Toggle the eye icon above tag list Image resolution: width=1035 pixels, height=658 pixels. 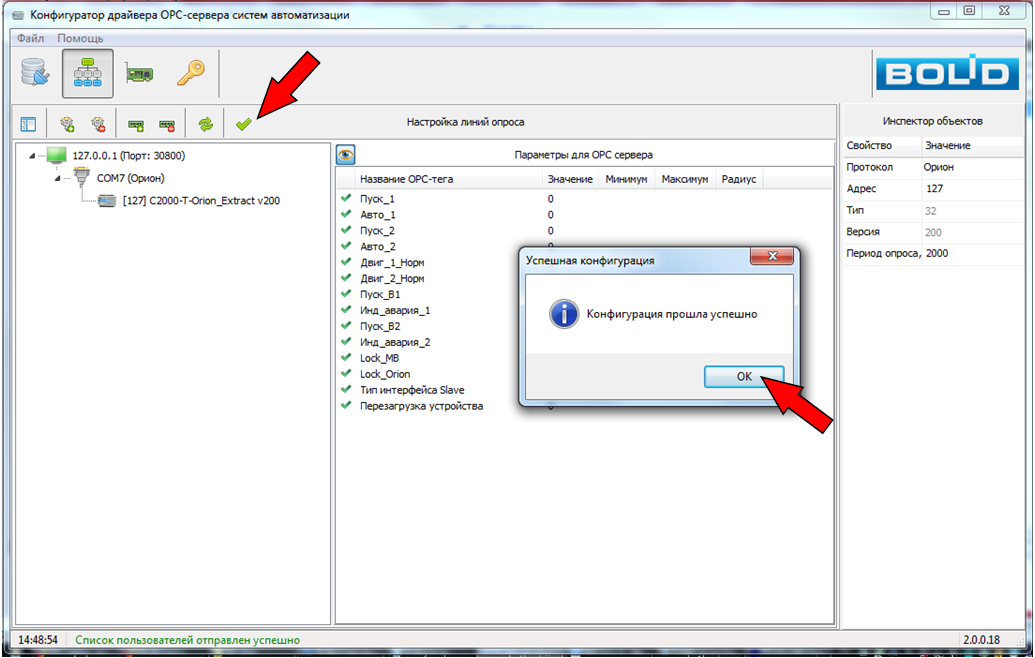[346, 154]
